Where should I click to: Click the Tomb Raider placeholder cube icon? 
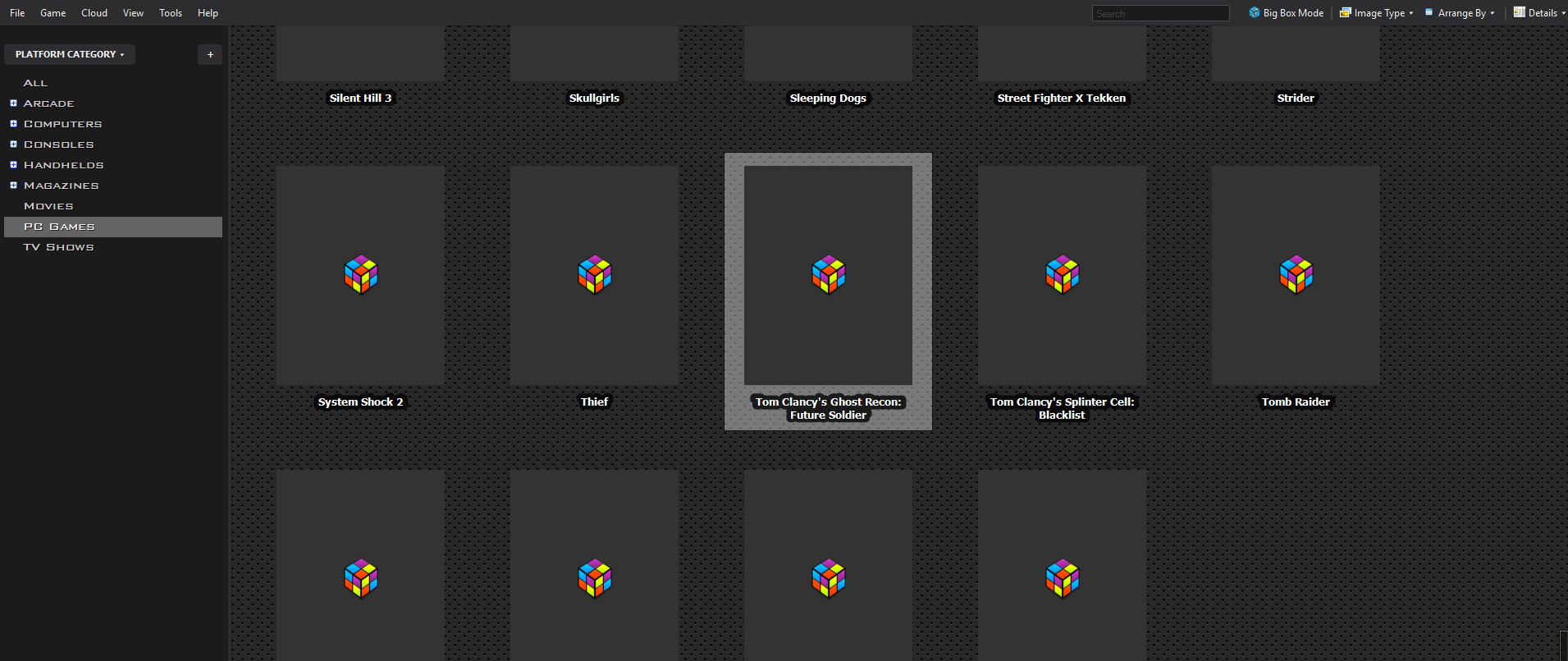(x=1296, y=275)
